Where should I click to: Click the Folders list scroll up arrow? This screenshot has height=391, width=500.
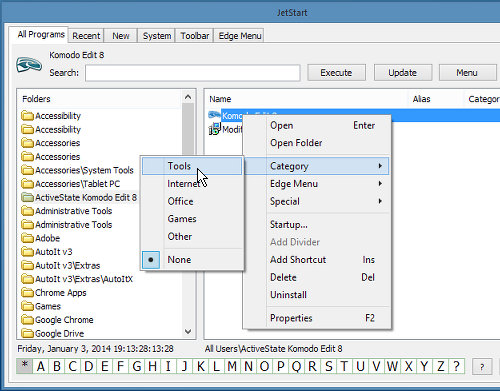(188, 97)
